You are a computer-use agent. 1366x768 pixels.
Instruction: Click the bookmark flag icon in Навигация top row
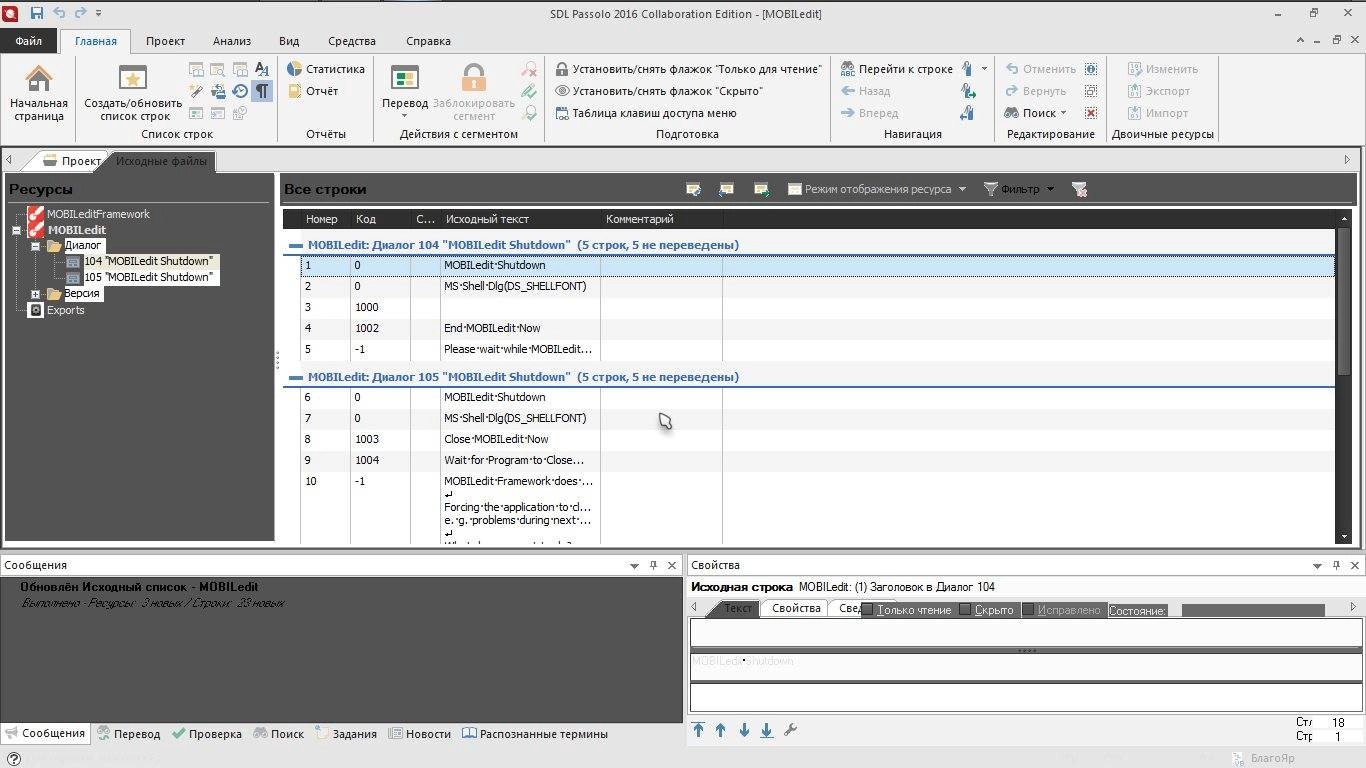pos(967,69)
